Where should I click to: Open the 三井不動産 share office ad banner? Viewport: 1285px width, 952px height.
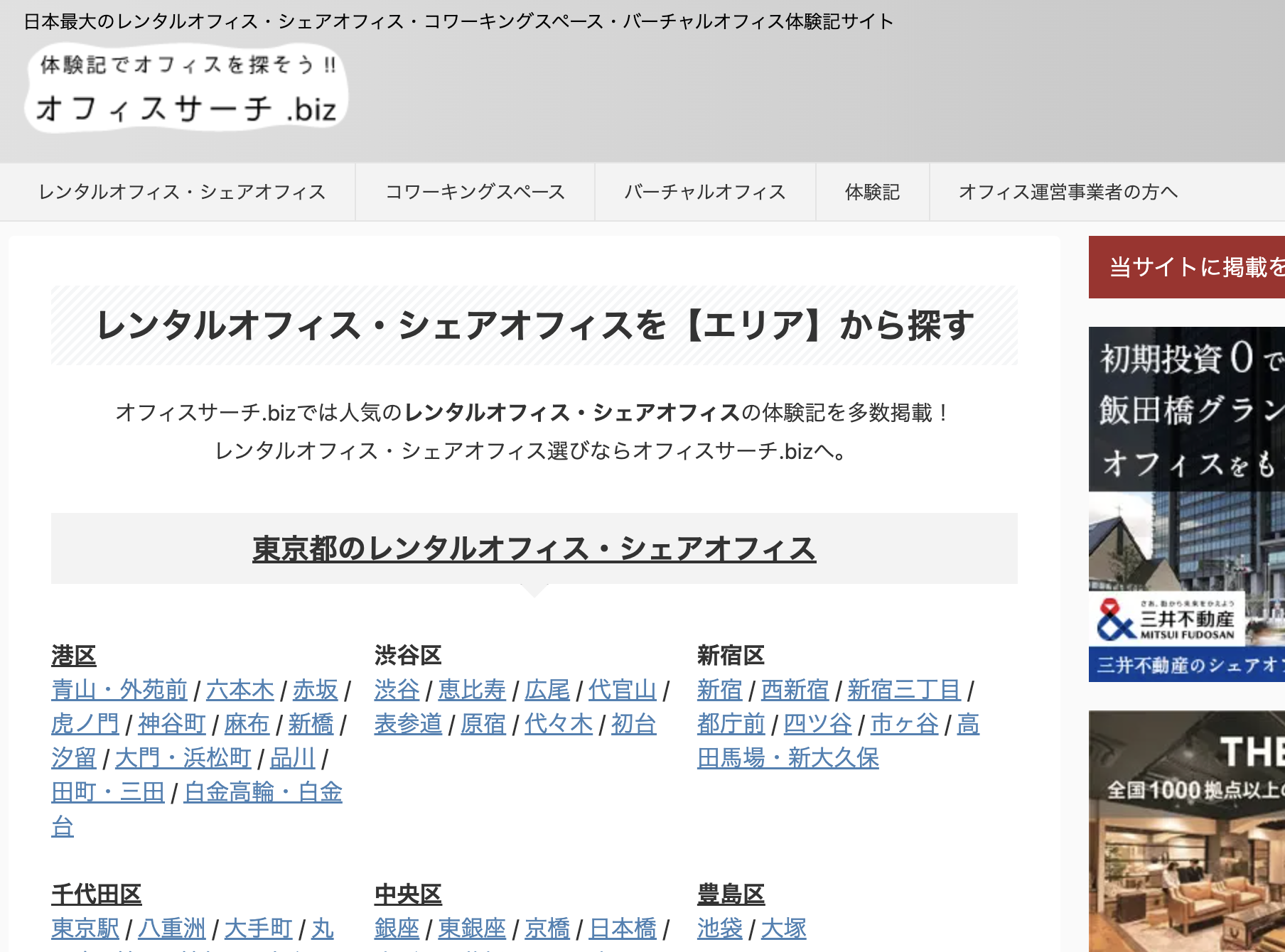point(1187,504)
